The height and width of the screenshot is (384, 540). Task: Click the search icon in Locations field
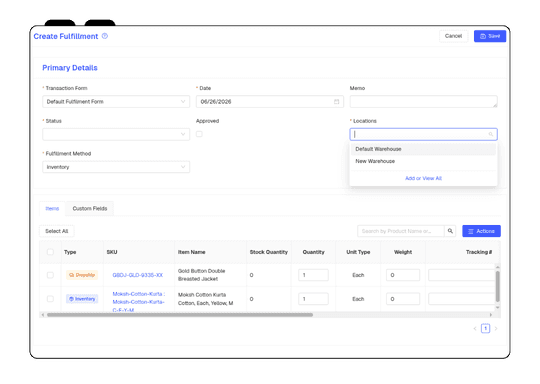[491, 134]
